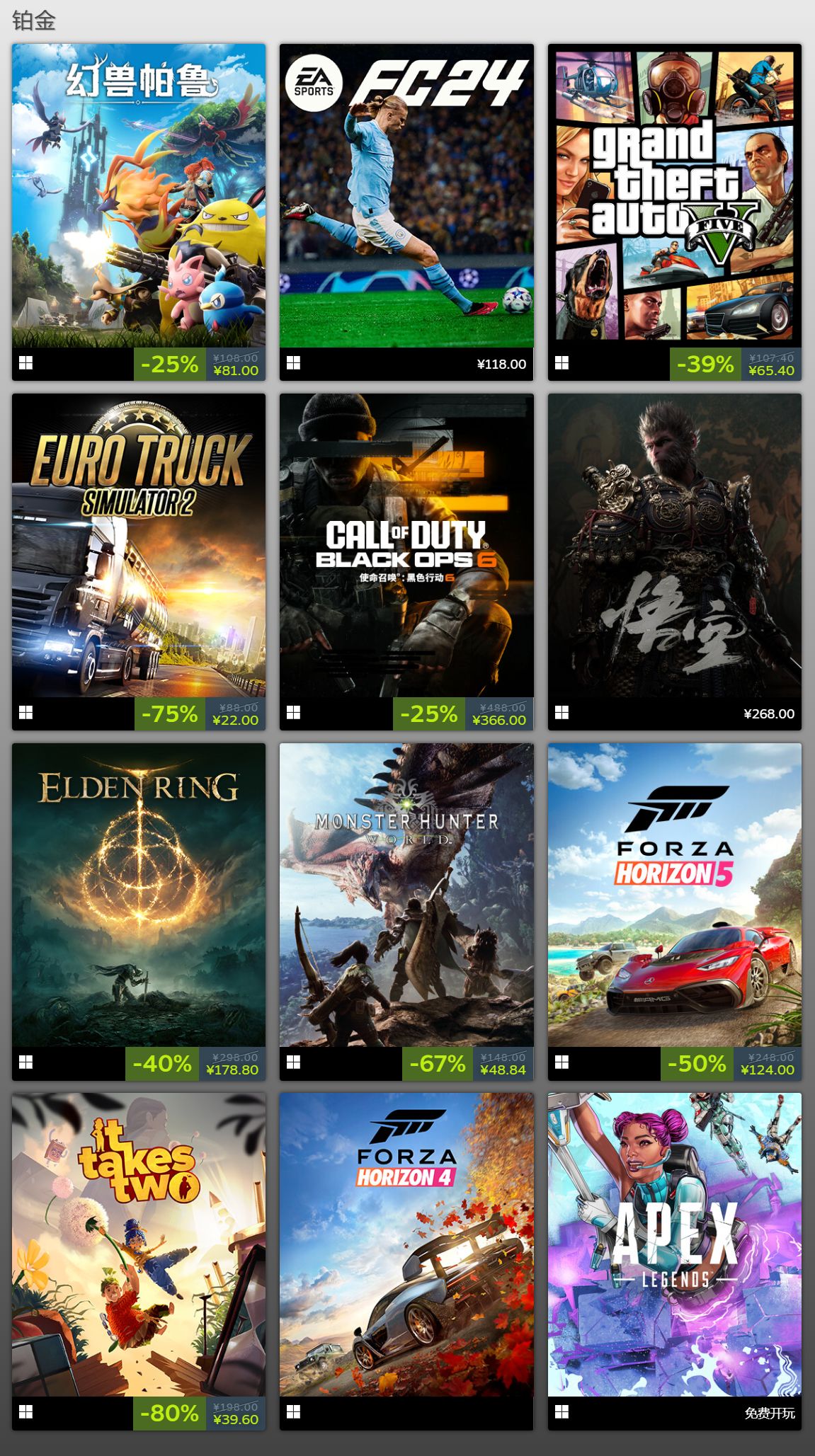The height and width of the screenshot is (1456, 815).
Task: Click the Windows icon under Grand Theft Auto V
Action: (x=562, y=363)
